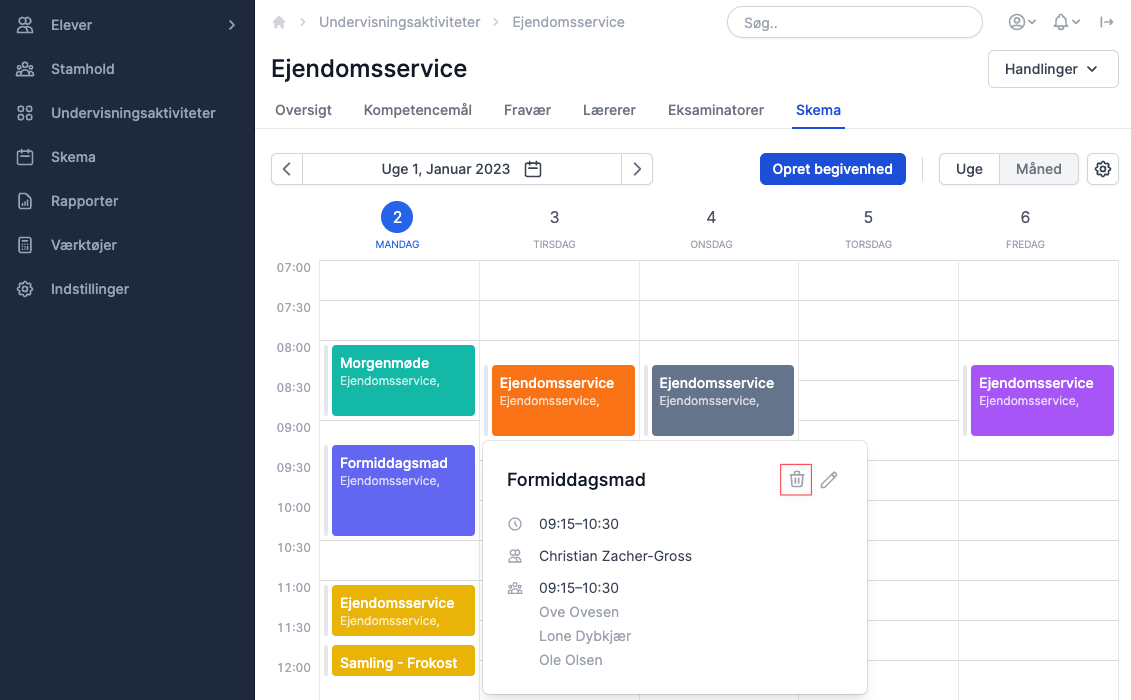Open the Eksaminatorer tab
This screenshot has height=700, width=1131.
point(716,110)
